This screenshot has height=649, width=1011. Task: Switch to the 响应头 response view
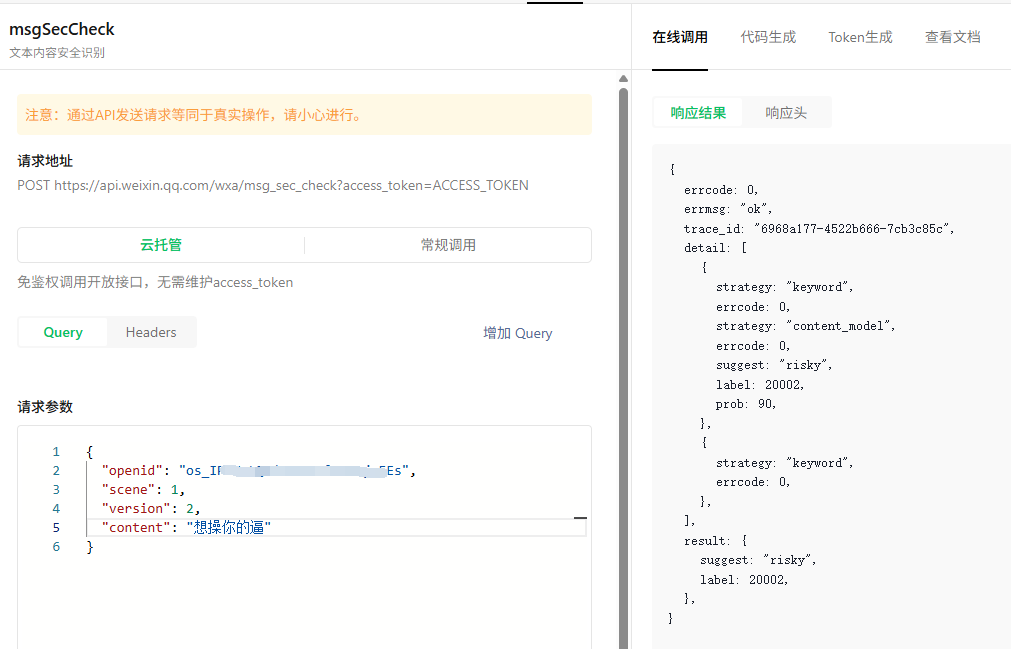click(786, 113)
